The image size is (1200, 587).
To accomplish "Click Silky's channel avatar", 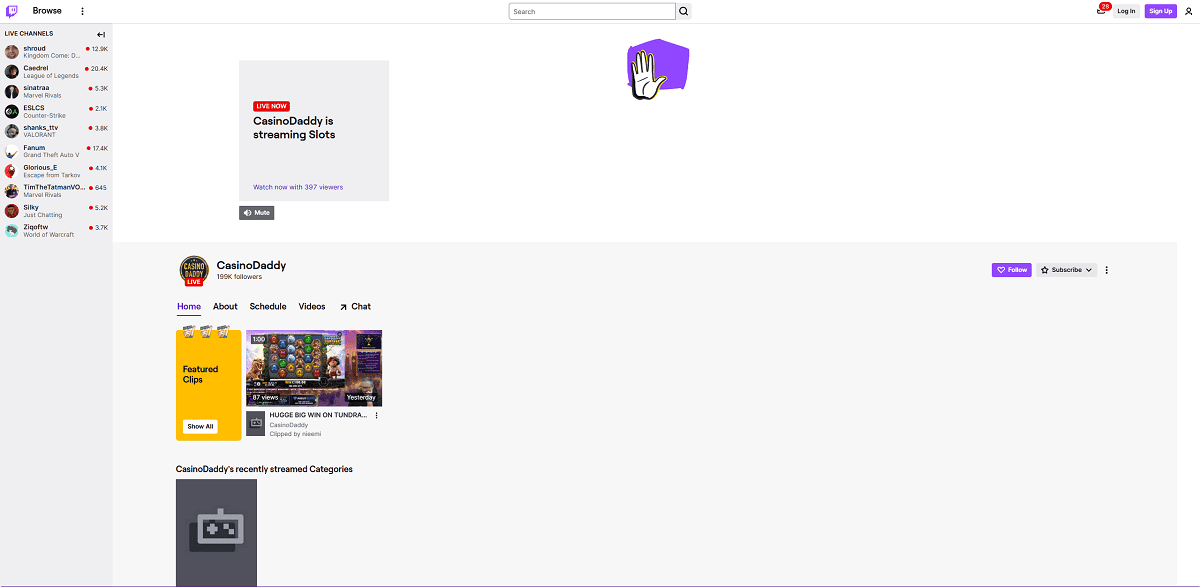I will [x=12, y=210].
